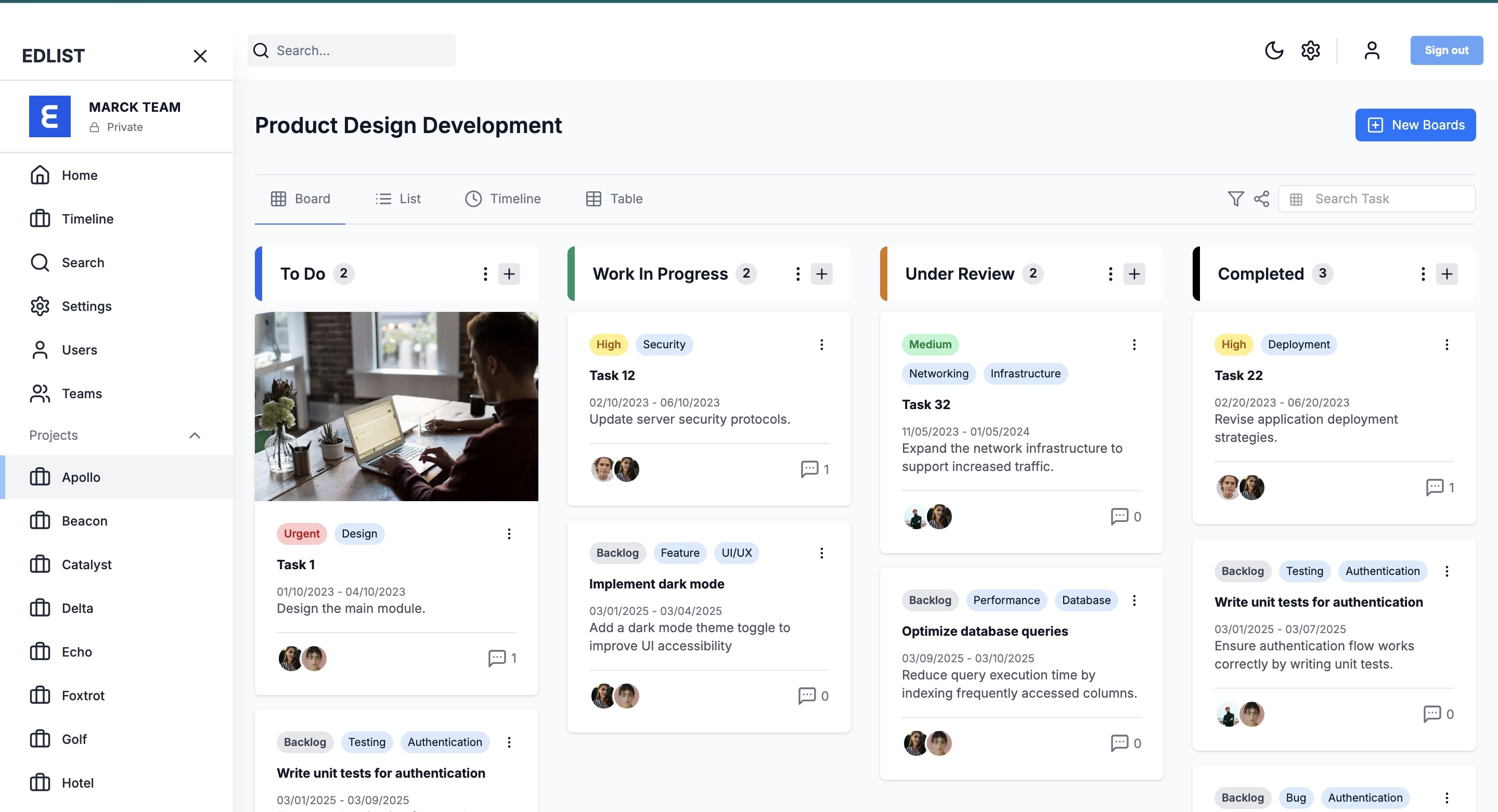Click the filter funnel icon
Screen dimensions: 1498x812
click(1235, 199)
